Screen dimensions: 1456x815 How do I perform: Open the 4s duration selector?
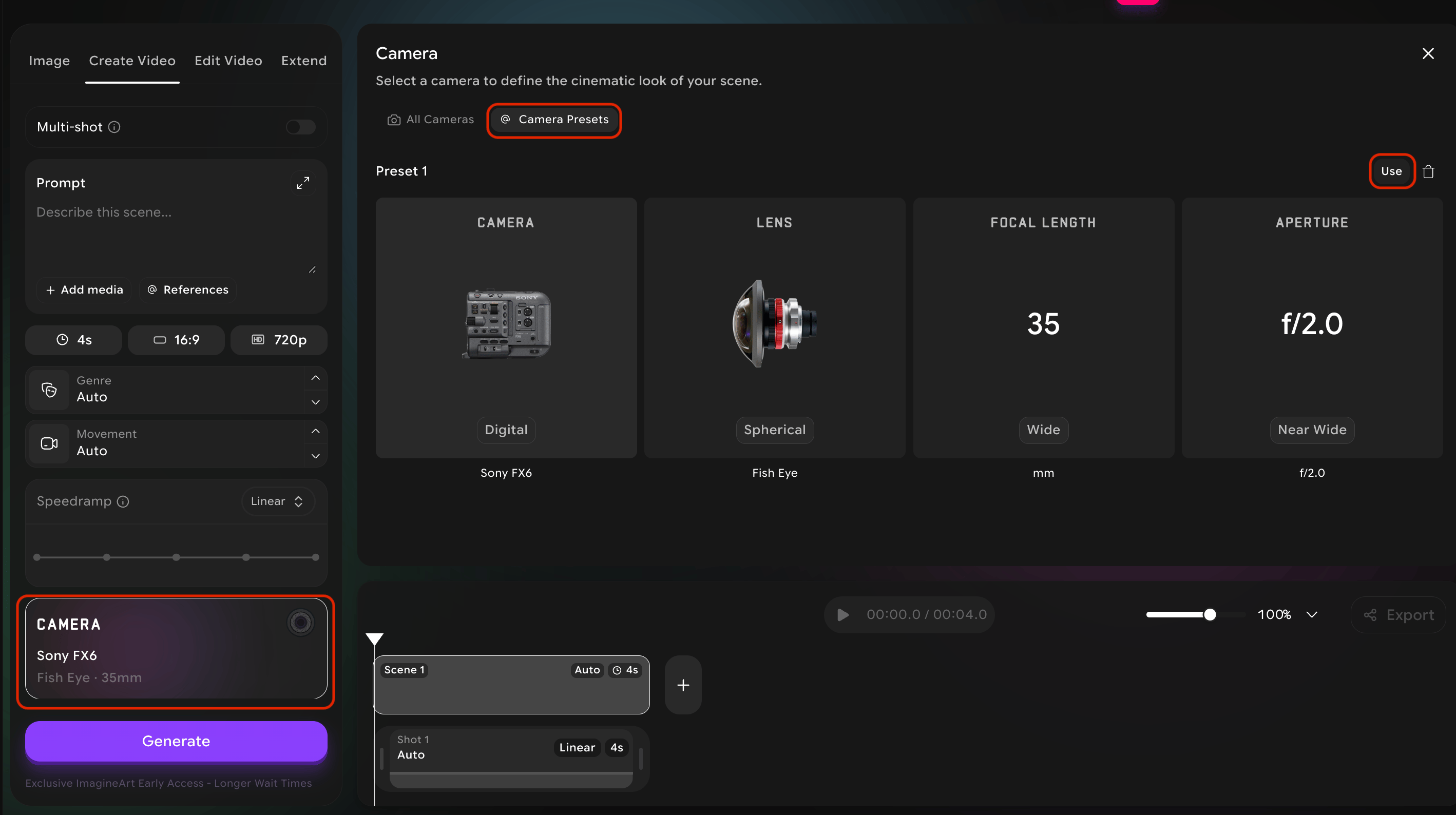(73, 340)
